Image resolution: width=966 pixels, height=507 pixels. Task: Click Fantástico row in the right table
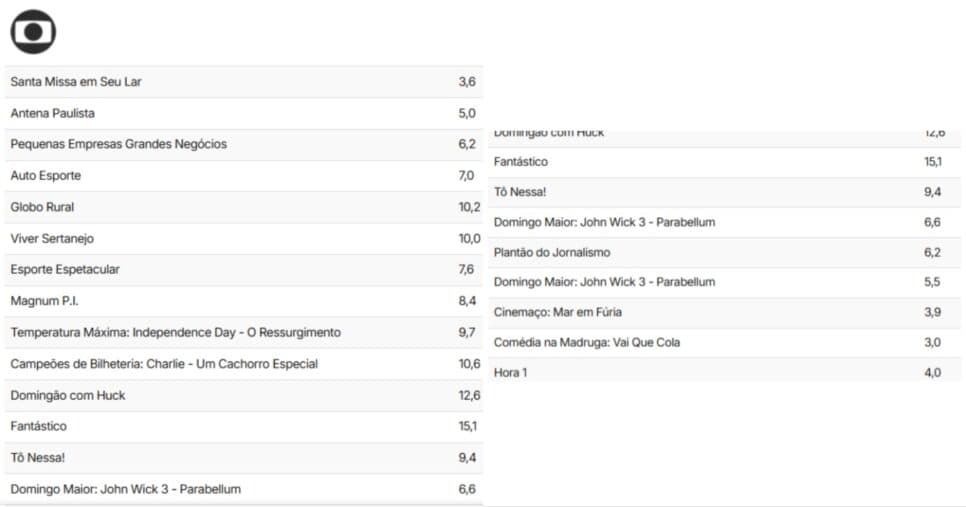tap(724, 162)
